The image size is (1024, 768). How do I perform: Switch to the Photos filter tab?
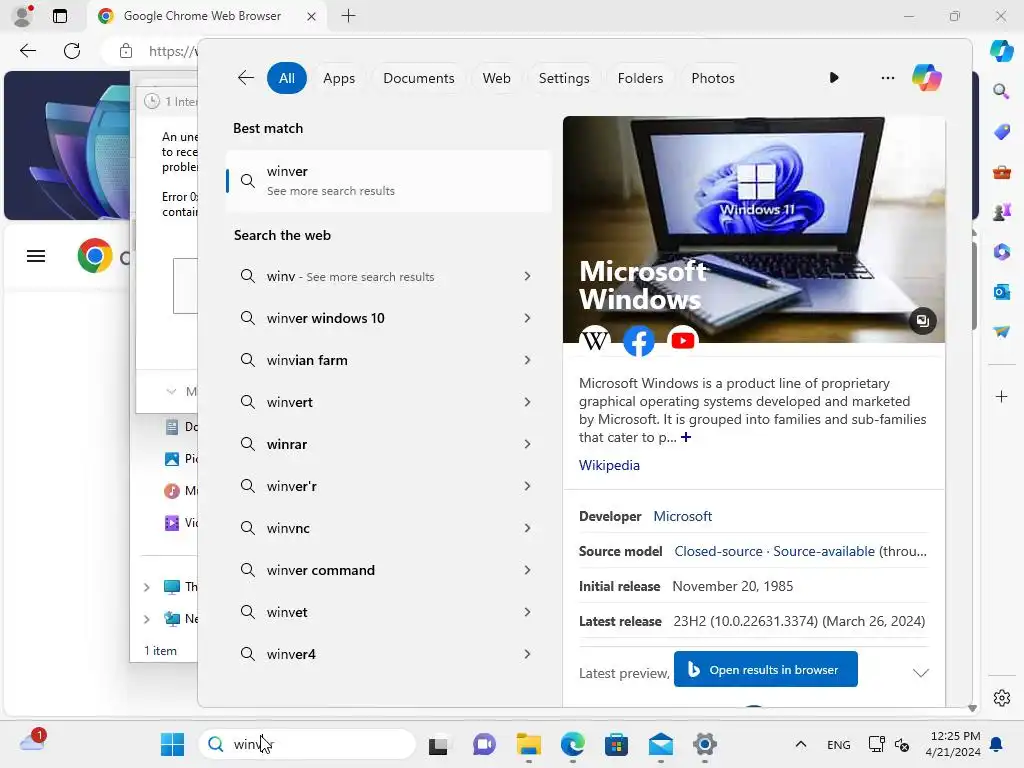pos(712,78)
